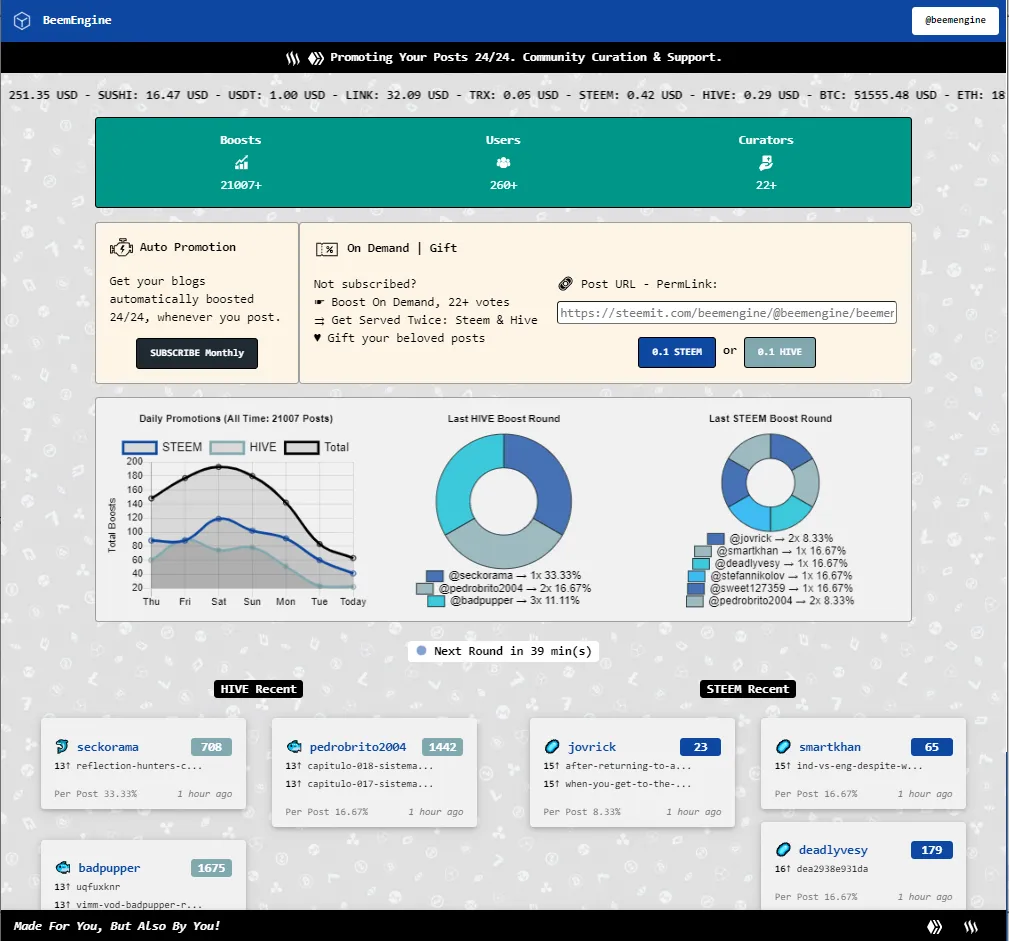
Task: Click the Steem icon in the promo banner
Action: click(x=293, y=59)
